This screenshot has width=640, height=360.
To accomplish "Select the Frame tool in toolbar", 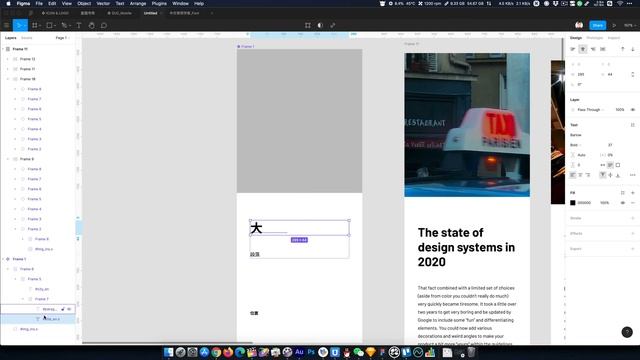I will [36, 25].
